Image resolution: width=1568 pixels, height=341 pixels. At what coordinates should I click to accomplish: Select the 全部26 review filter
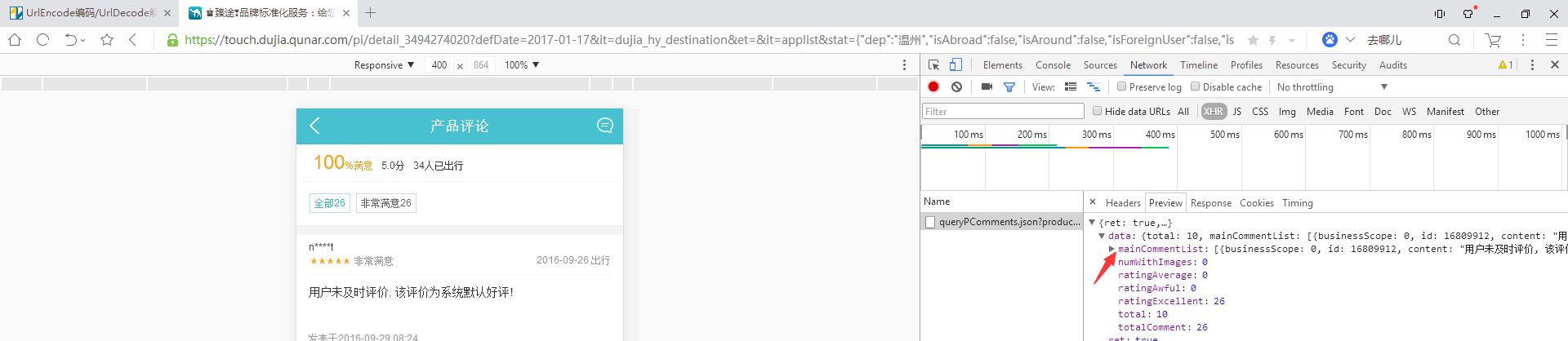click(330, 203)
